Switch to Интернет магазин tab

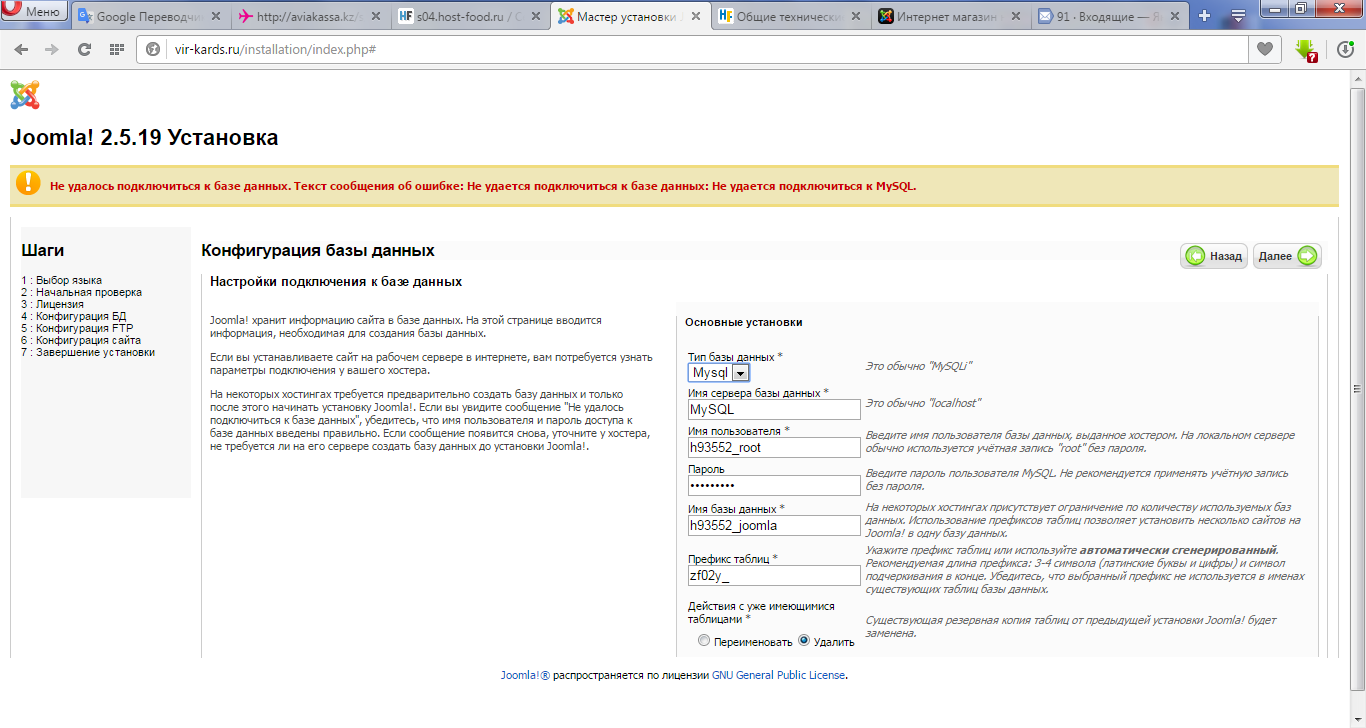pyautogui.click(x=949, y=16)
